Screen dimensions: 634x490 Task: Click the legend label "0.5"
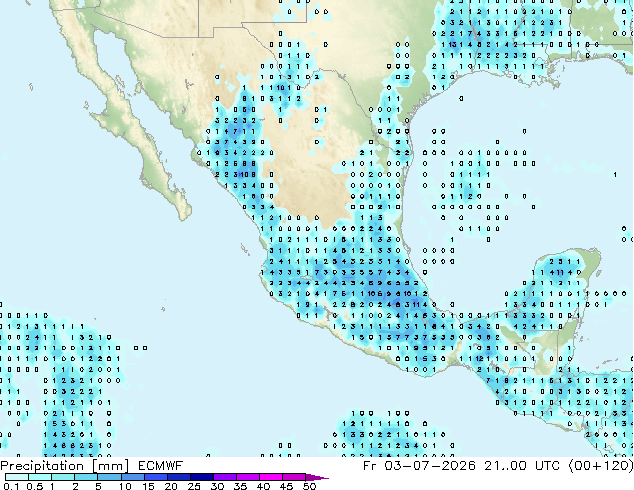[x=35, y=486]
